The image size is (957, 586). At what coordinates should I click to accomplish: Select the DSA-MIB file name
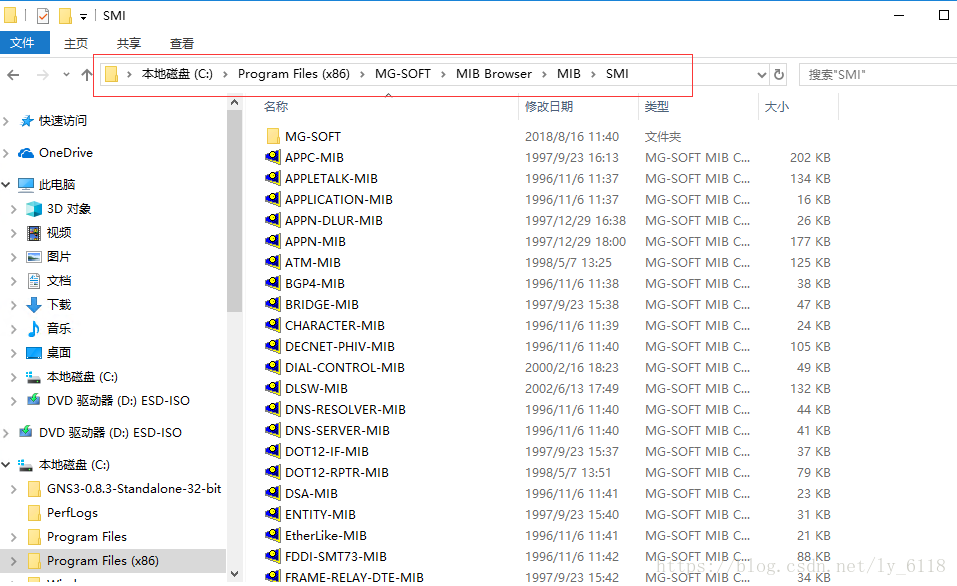pos(311,493)
